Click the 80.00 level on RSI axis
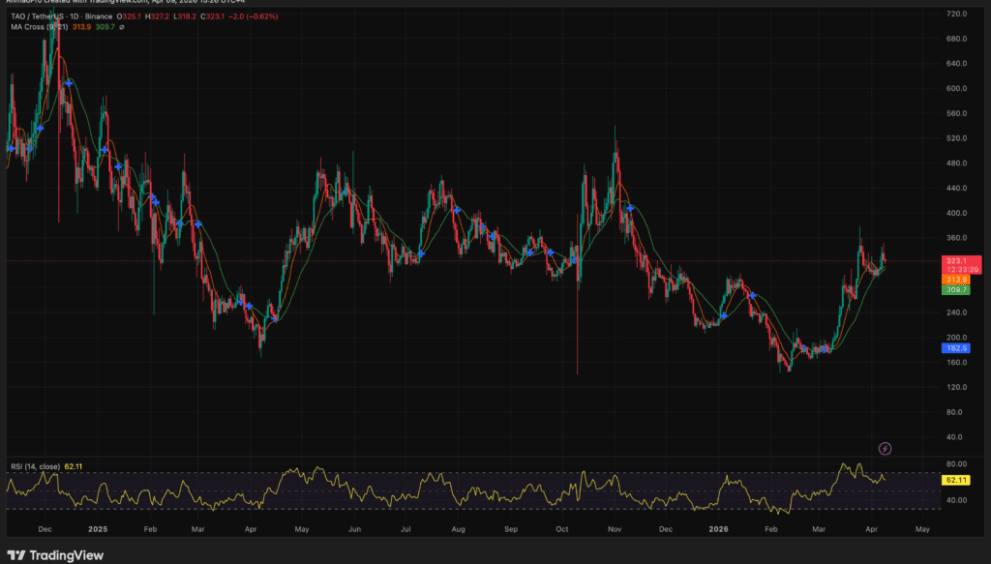This screenshot has width=991, height=564. [x=957, y=464]
